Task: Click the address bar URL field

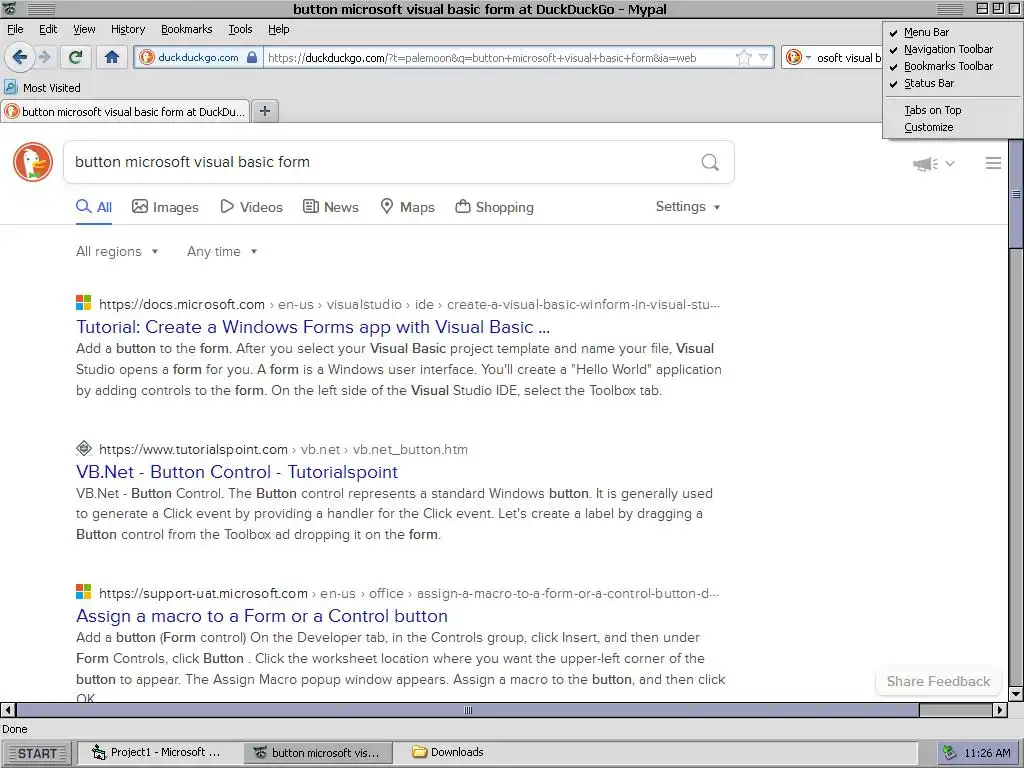Action: [x=500, y=57]
